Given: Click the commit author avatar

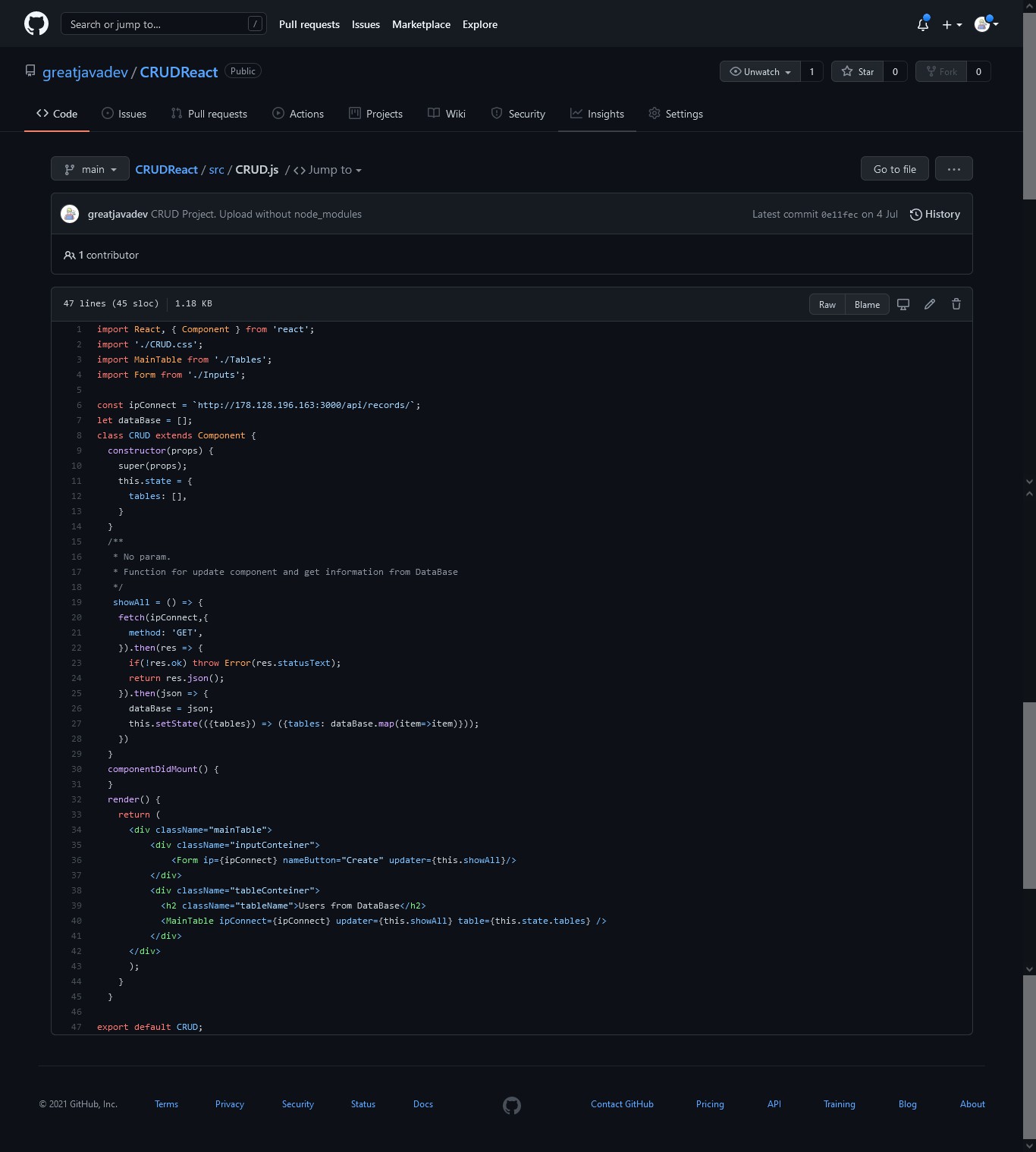Looking at the screenshot, I should point(70,214).
